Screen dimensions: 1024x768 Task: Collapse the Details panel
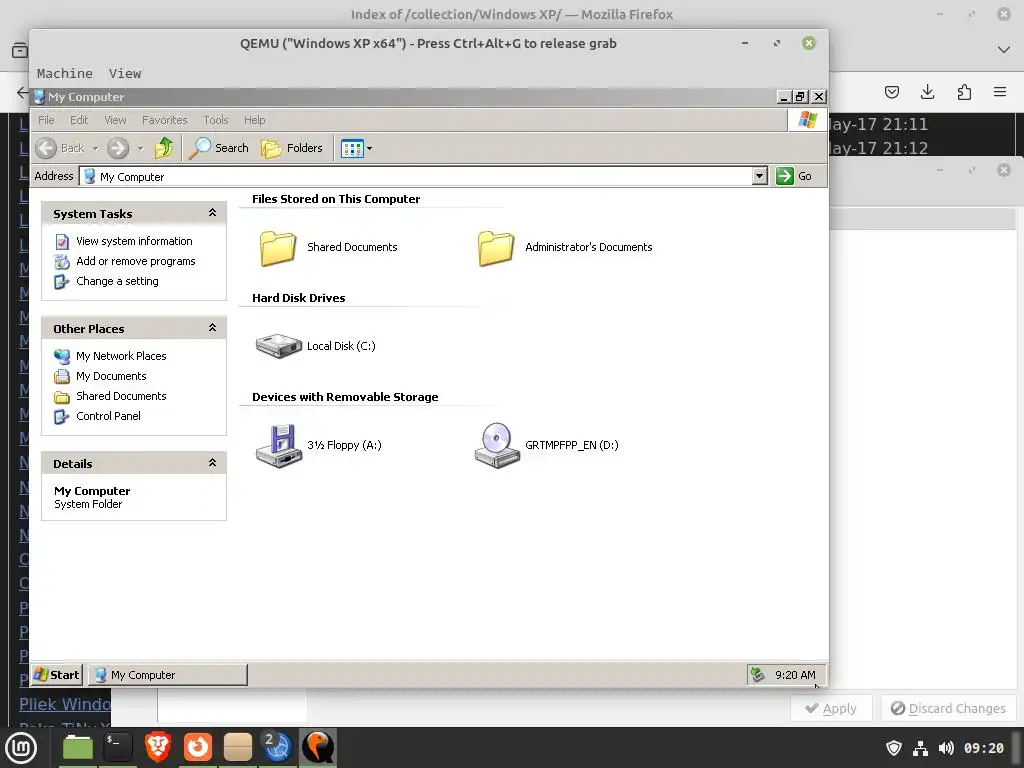point(212,463)
